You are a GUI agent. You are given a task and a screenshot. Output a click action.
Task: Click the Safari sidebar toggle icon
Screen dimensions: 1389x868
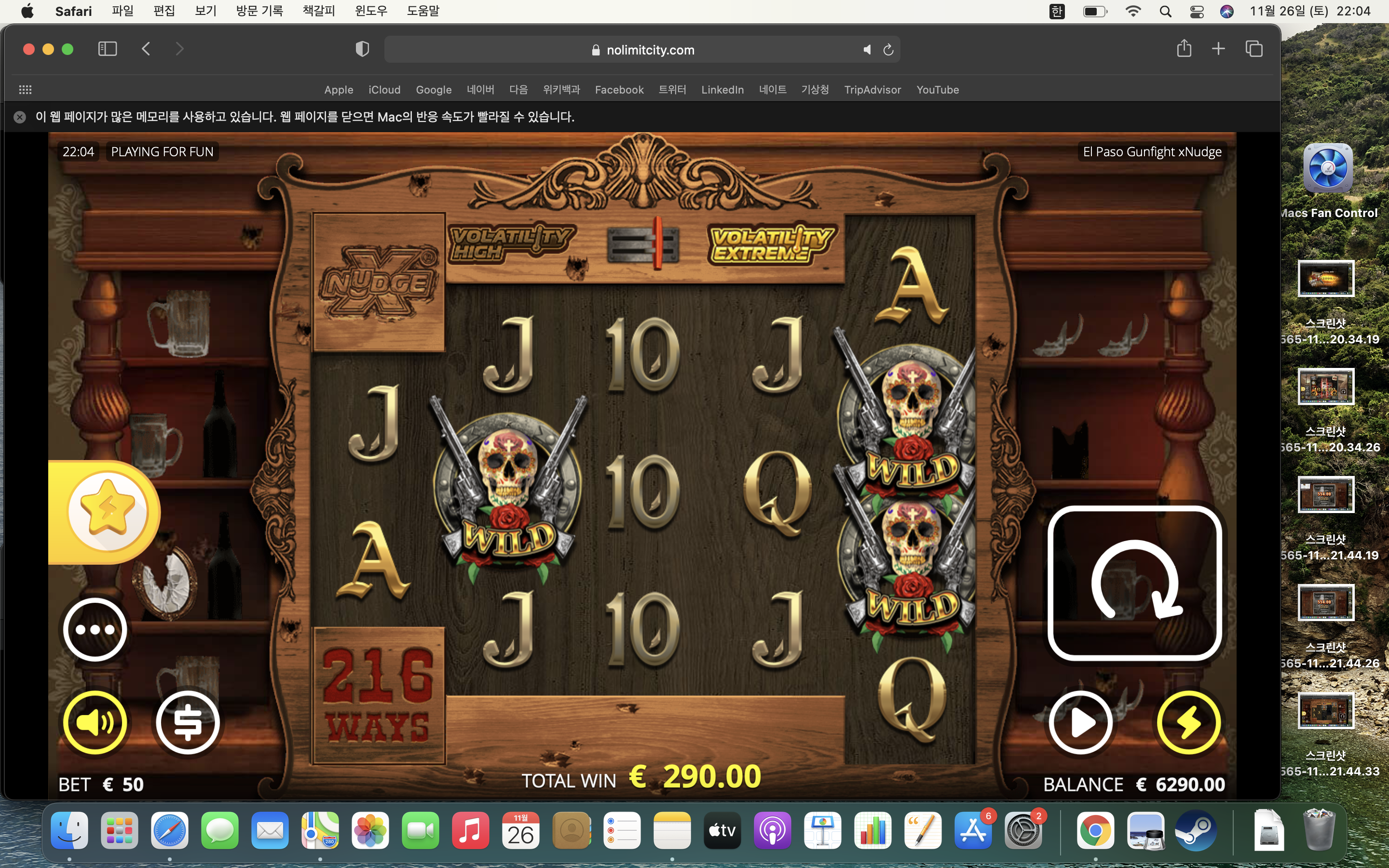pos(108,49)
